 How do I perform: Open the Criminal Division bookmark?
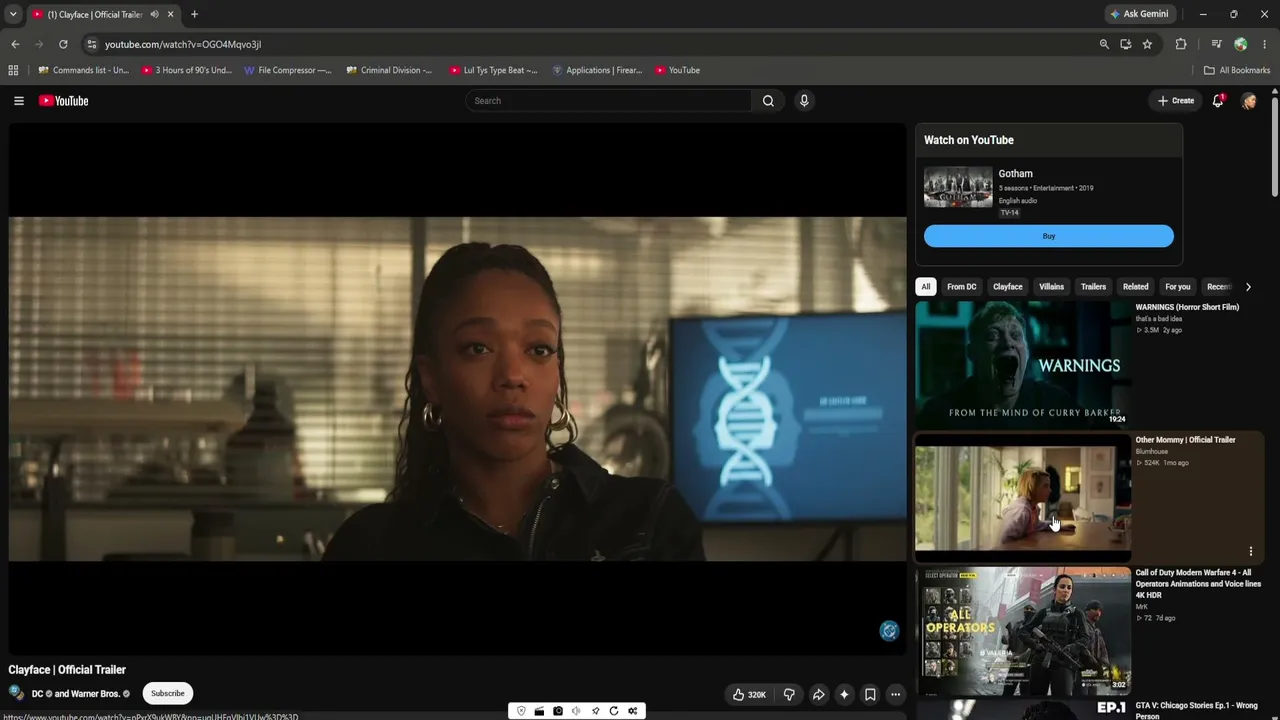(390, 70)
